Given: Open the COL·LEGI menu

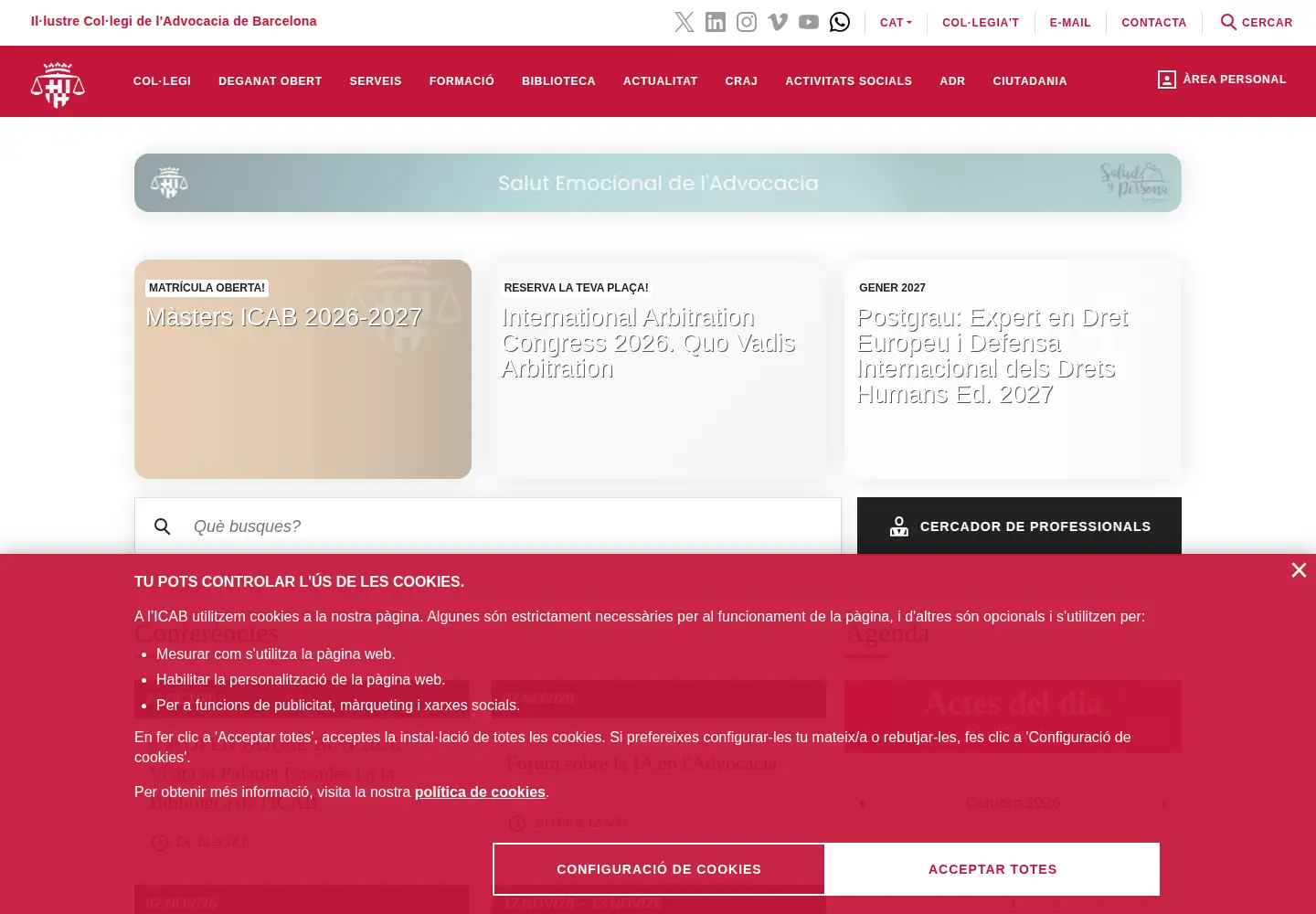Looking at the screenshot, I should pyautogui.click(x=162, y=81).
